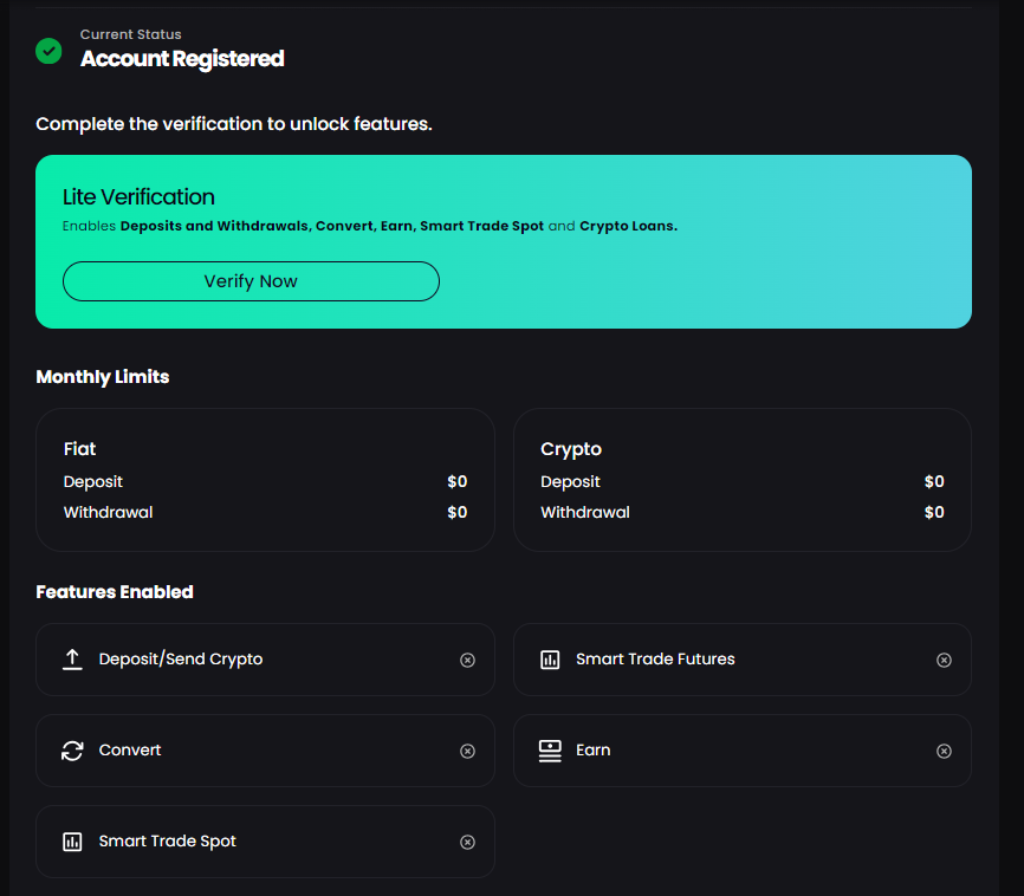
Task: Click the Features Enabled section heading
Action: click(x=114, y=592)
